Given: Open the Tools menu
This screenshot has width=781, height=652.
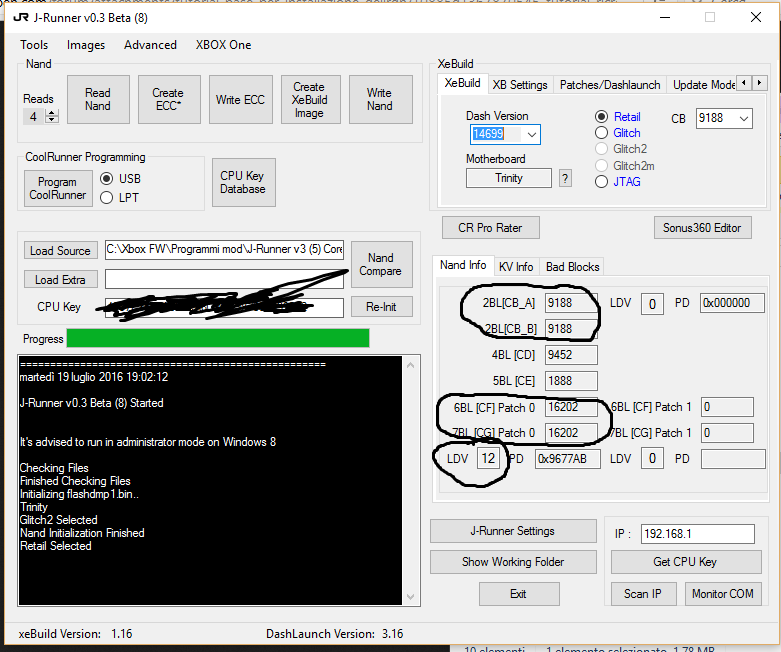Looking at the screenshot, I should point(34,45).
